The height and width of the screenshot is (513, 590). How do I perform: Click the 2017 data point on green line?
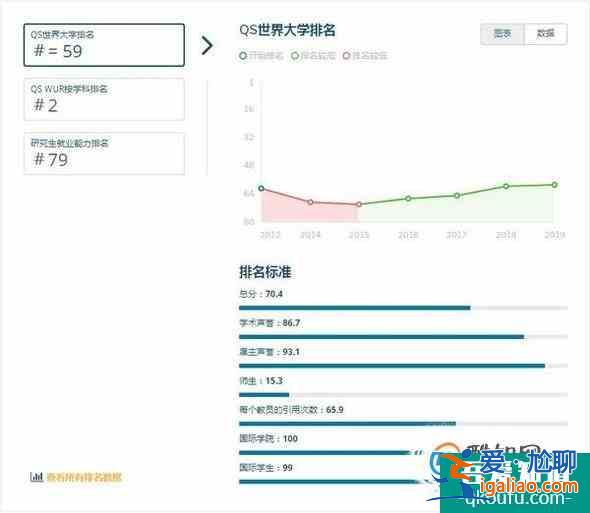point(457,195)
